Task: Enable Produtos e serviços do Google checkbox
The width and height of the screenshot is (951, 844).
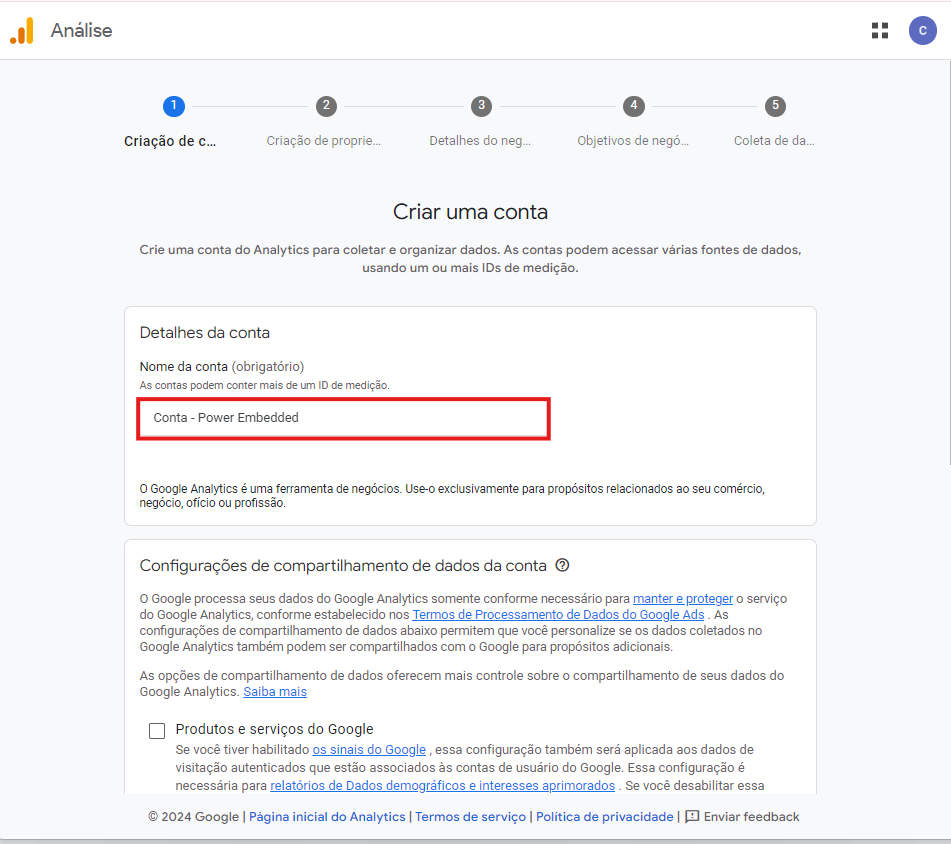Action: tap(157, 731)
